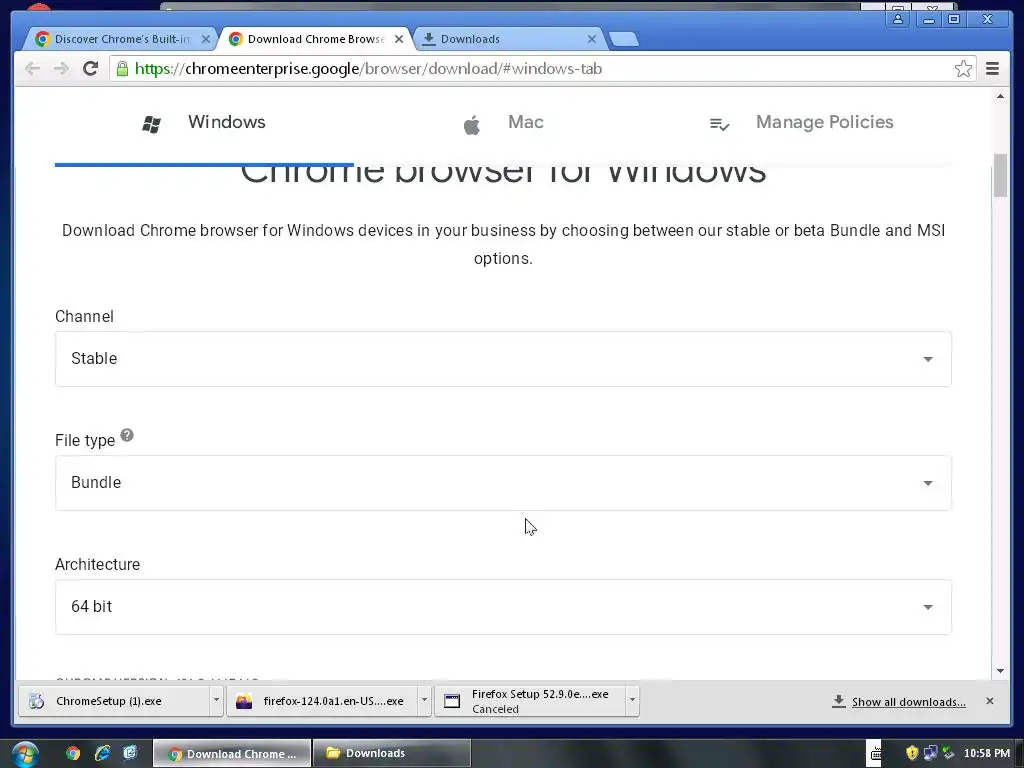The height and width of the screenshot is (768, 1024).
Task: Click the Windows logo icon on page
Action: tap(152, 124)
